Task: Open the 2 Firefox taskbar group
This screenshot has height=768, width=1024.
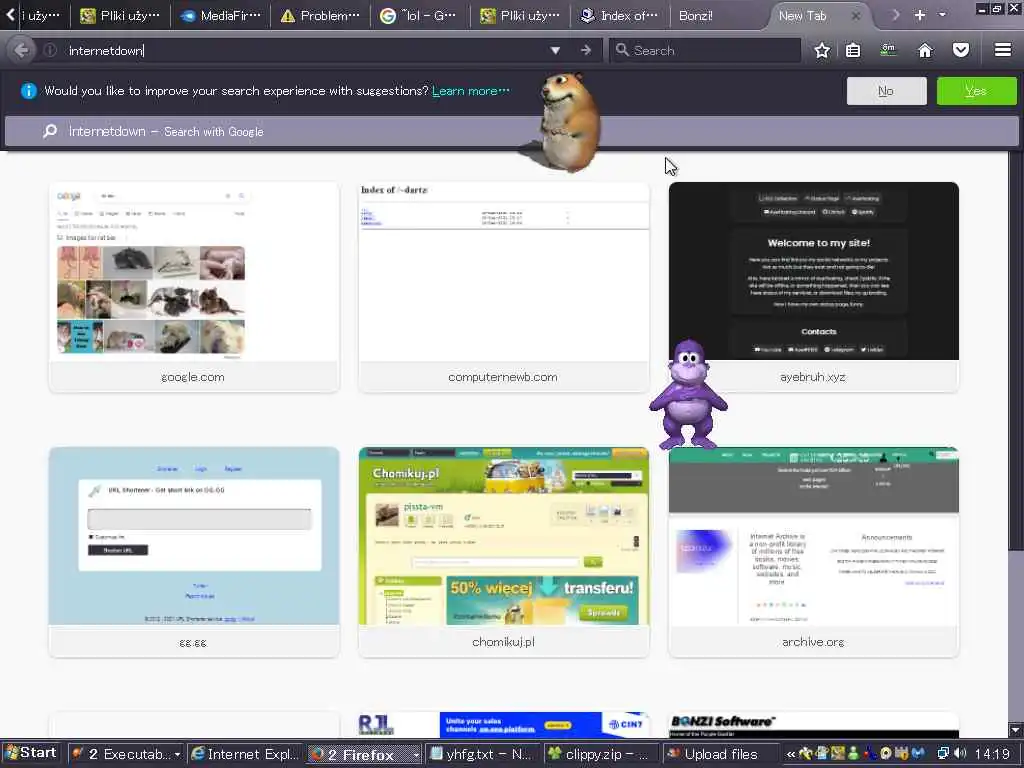Action: pyautogui.click(x=364, y=754)
